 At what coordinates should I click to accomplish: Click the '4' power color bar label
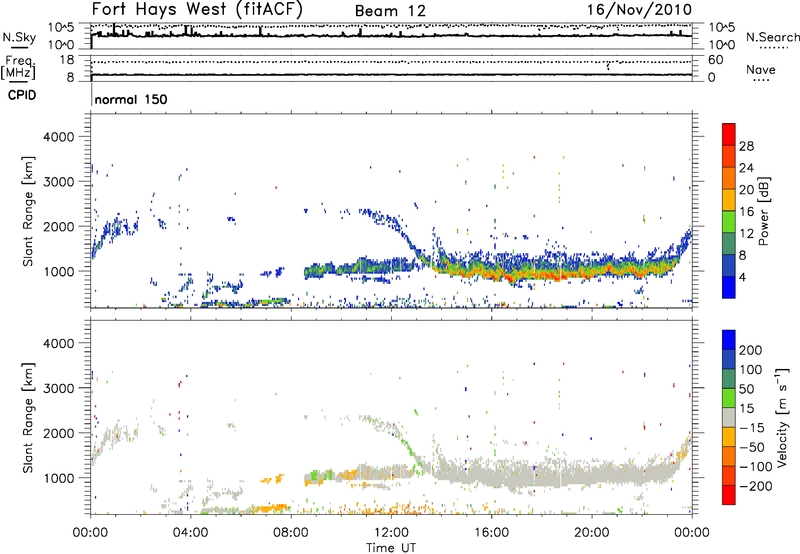pyautogui.click(x=742, y=278)
